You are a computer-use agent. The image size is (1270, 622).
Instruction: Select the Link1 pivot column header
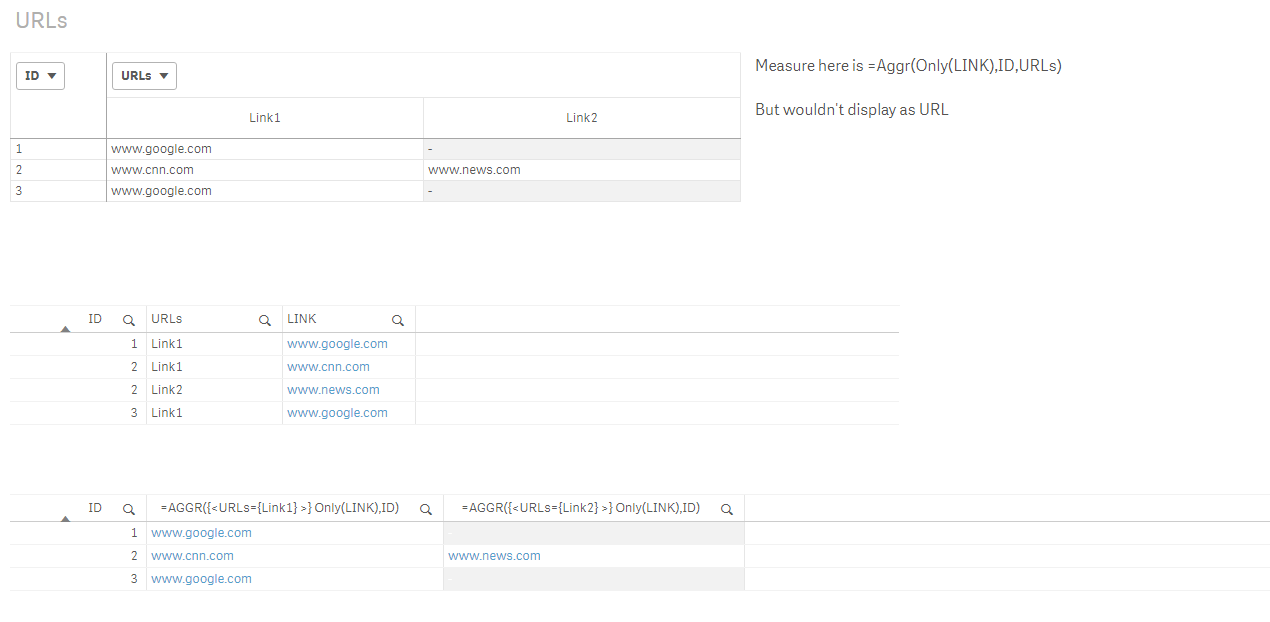(265, 118)
